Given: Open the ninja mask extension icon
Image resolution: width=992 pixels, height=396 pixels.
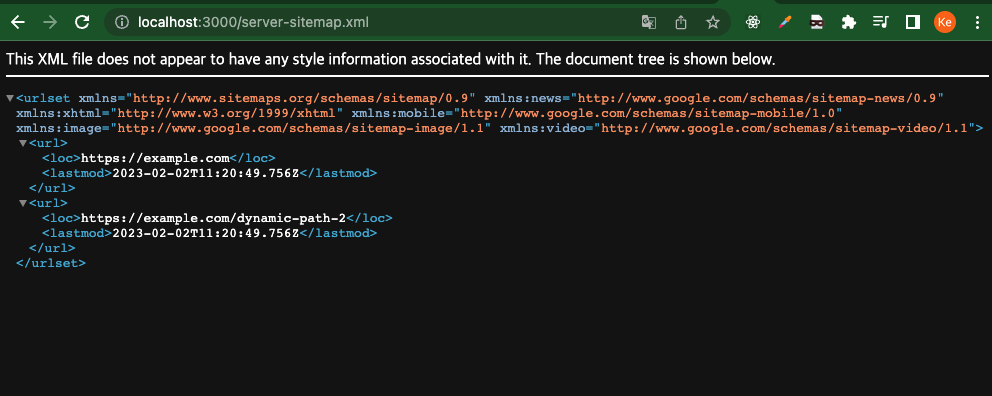Looking at the screenshot, I should [817, 23].
